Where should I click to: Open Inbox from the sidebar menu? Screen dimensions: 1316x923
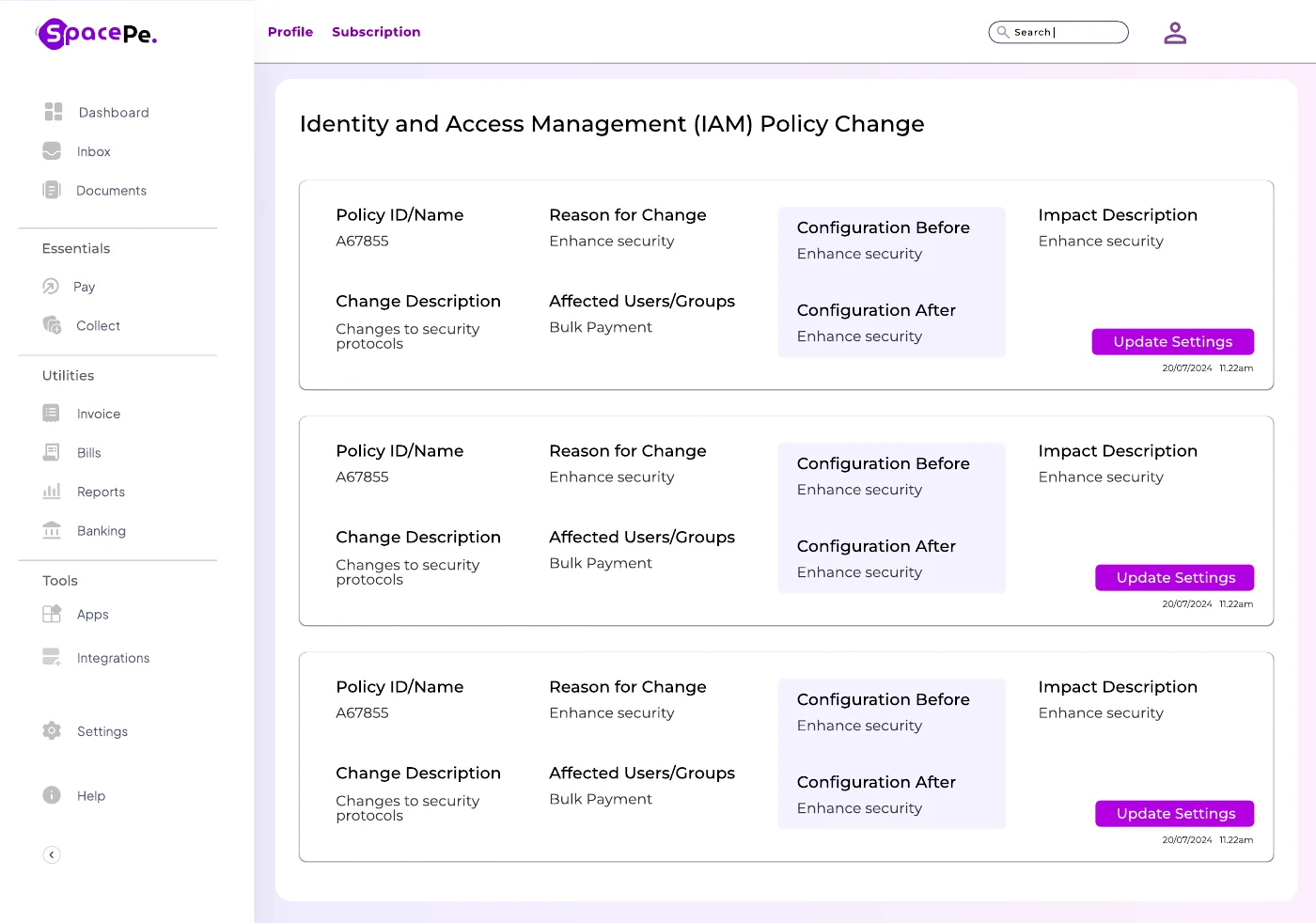pos(94,151)
